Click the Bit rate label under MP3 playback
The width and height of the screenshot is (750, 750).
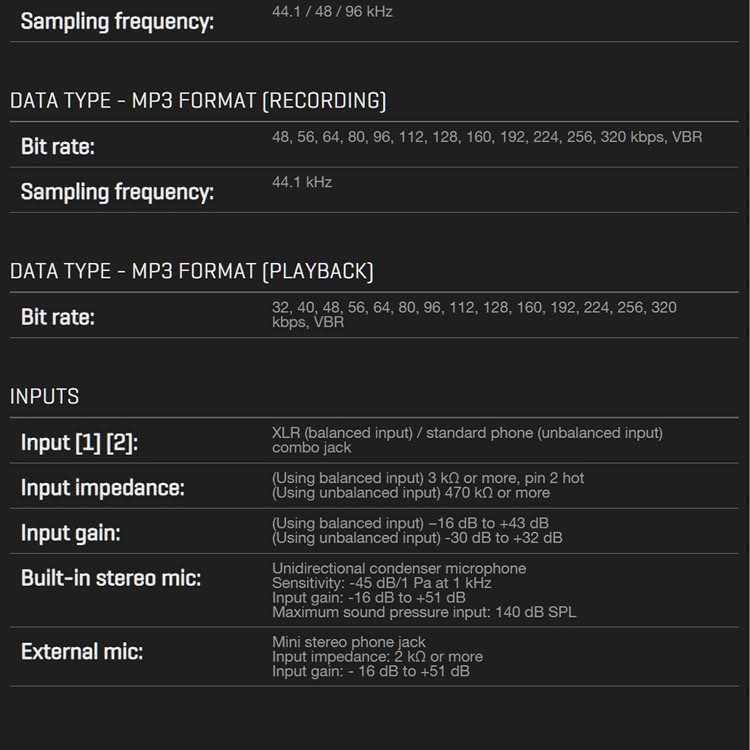(x=58, y=317)
